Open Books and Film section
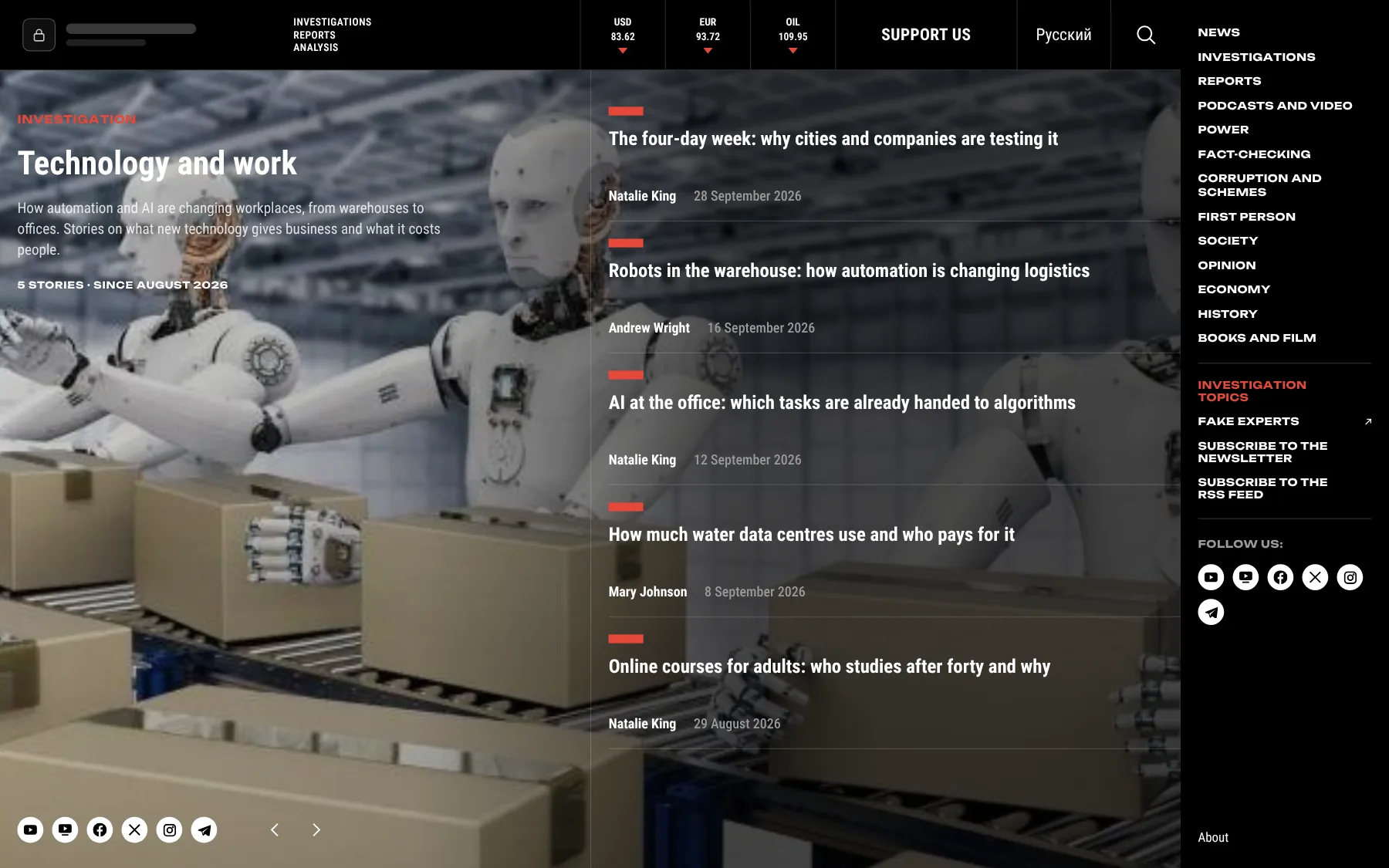Screen dimensions: 1389x868 (1256, 338)
